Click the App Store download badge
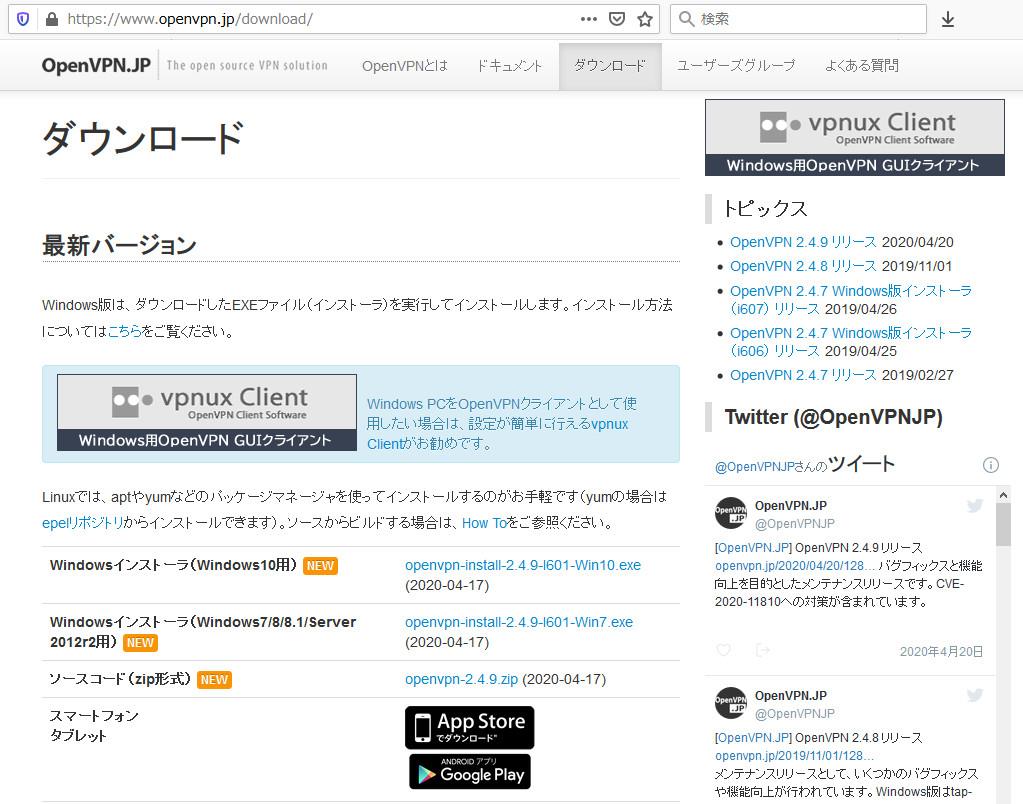 coord(469,728)
